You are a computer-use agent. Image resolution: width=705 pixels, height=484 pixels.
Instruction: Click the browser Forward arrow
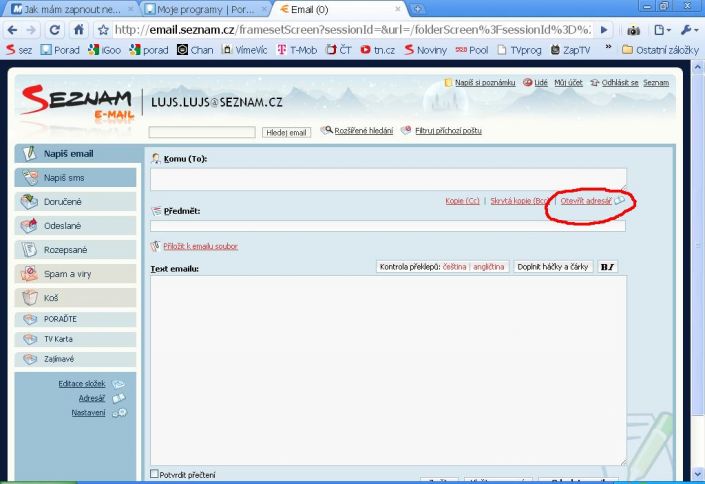(31, 30)
